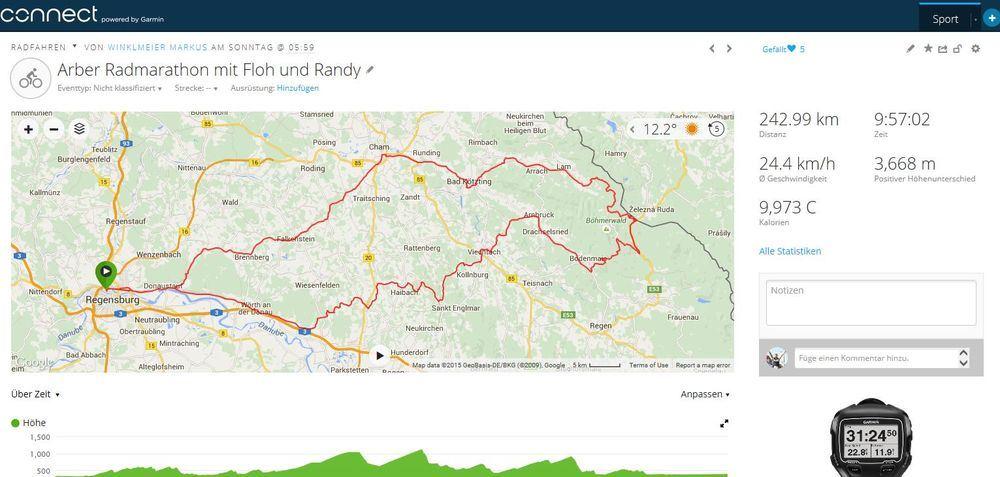Expand the map weather panel with the left arrow

pos(633,129)
